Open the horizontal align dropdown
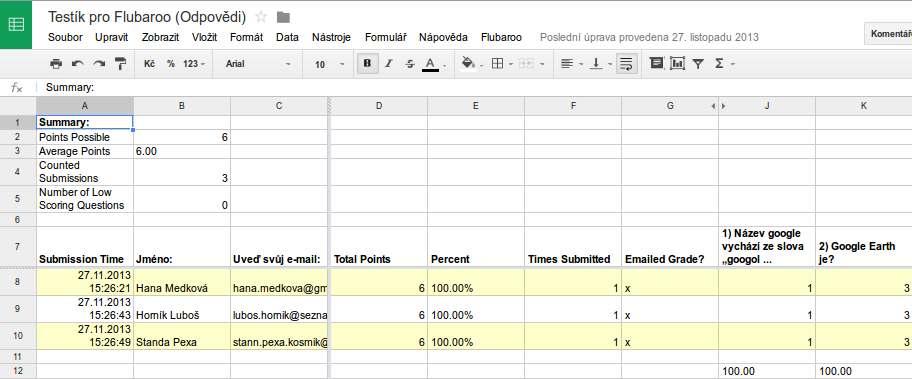 tap(572, 64)
